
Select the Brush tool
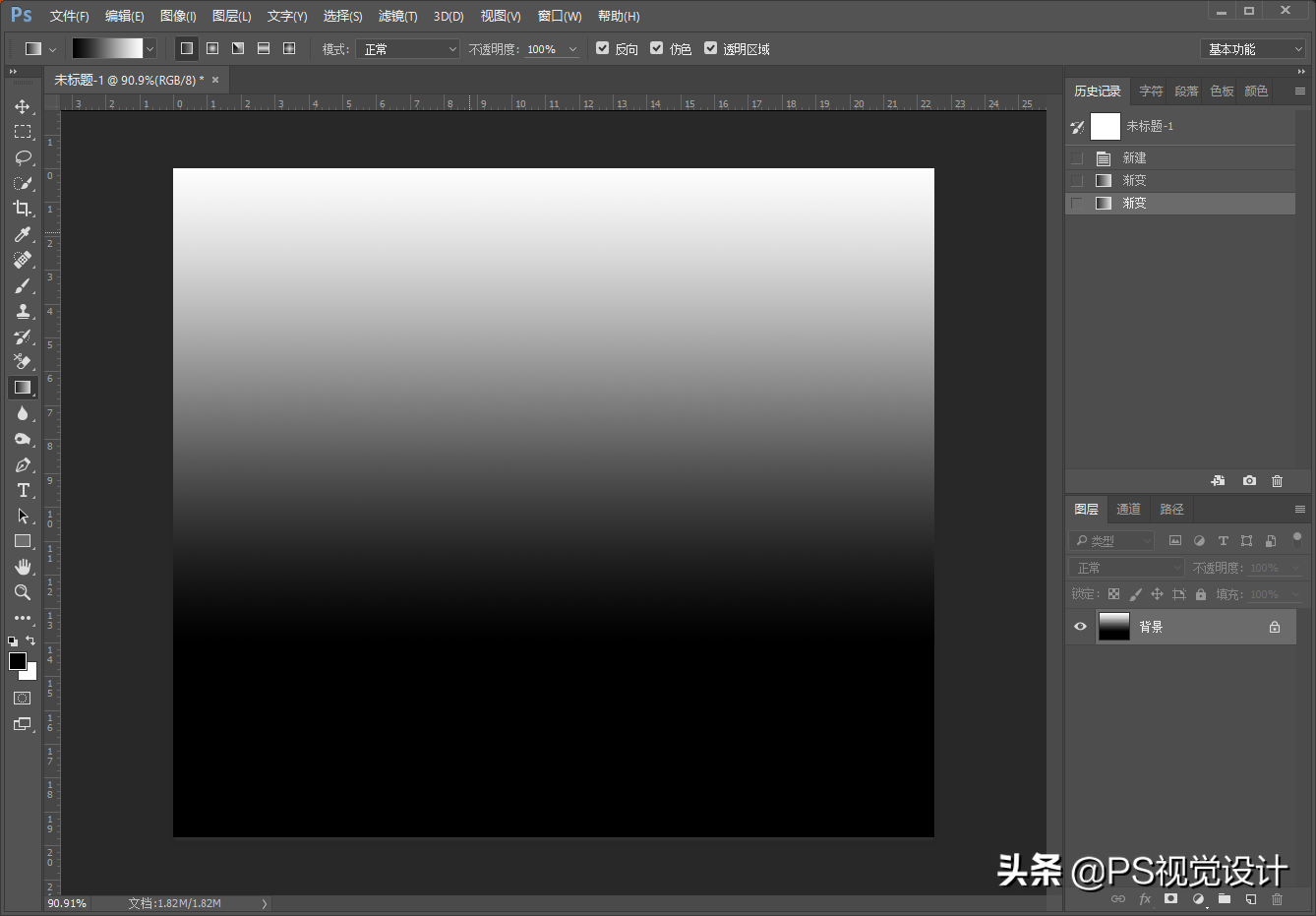point(23,285)
